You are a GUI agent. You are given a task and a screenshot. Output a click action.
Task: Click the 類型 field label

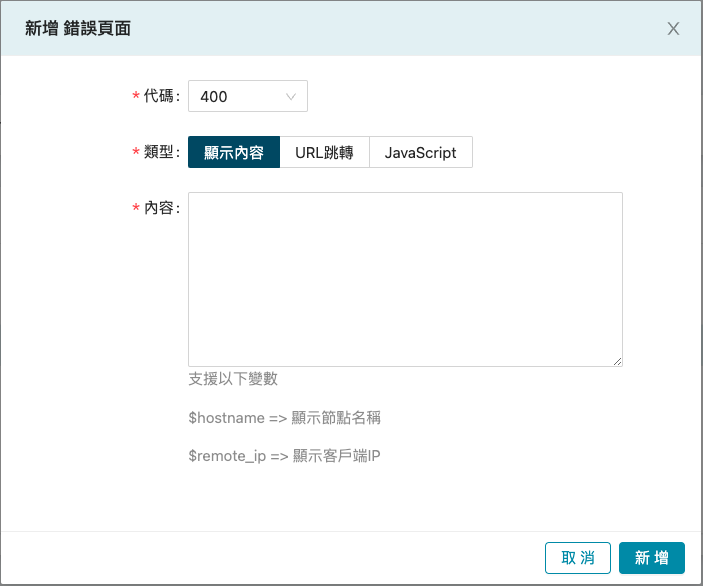click(159, 153)
